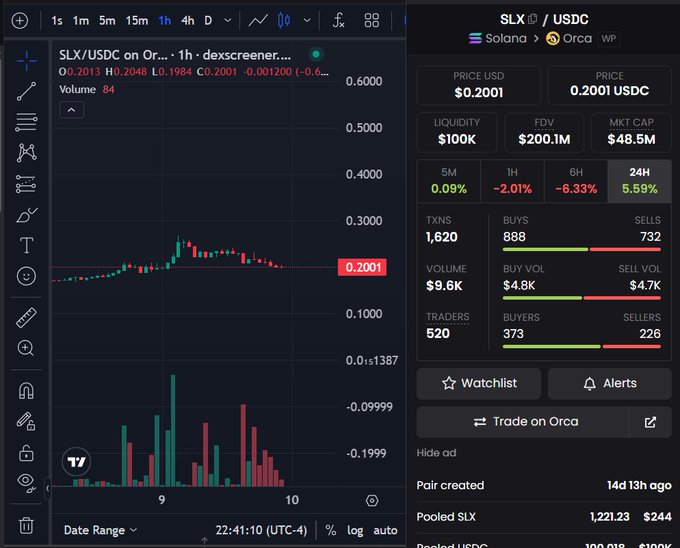Toggle magnet mode
Screen dimensions: 680x548
[26, 391]
